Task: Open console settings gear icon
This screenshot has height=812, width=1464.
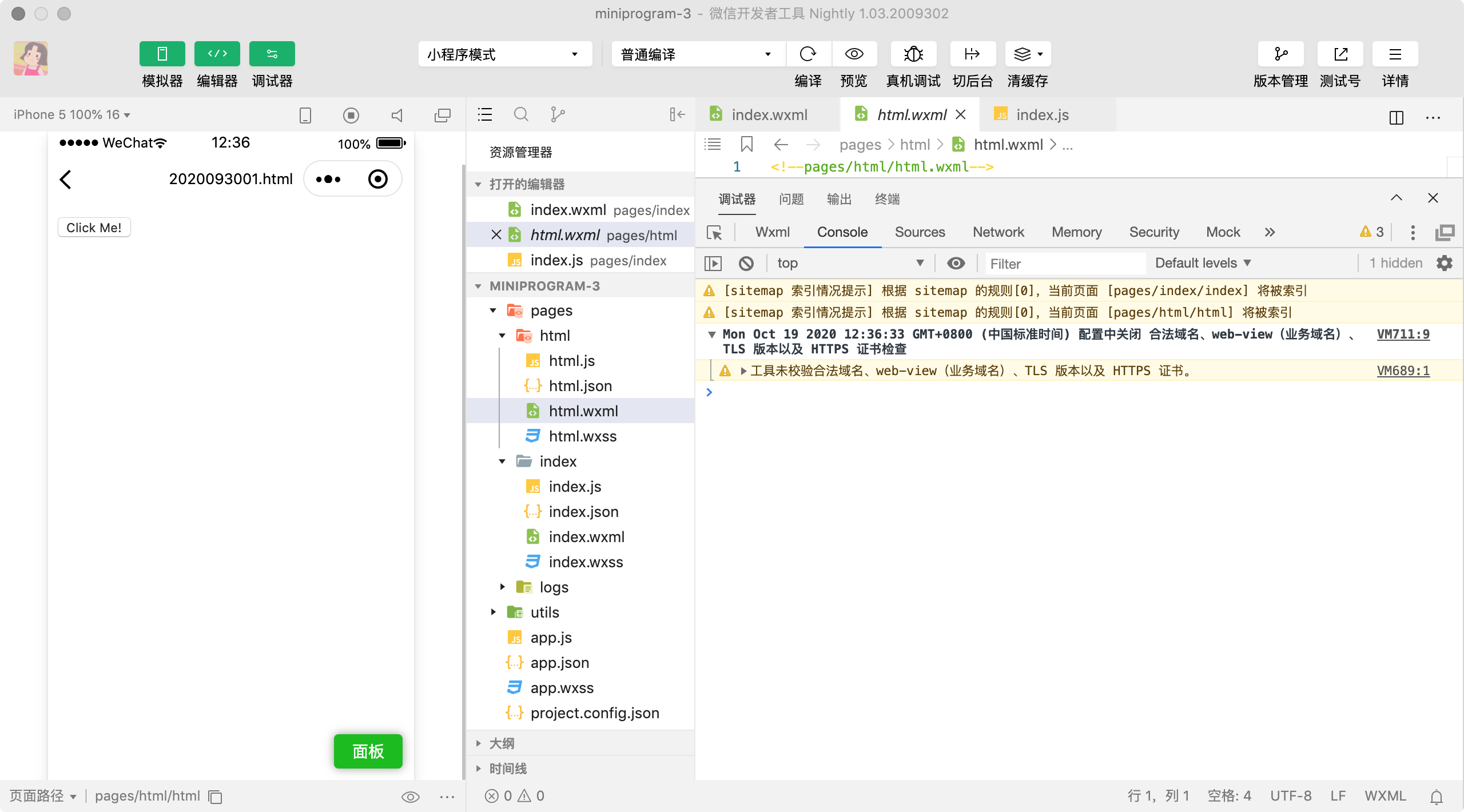Action: [x=1445, y=263]
